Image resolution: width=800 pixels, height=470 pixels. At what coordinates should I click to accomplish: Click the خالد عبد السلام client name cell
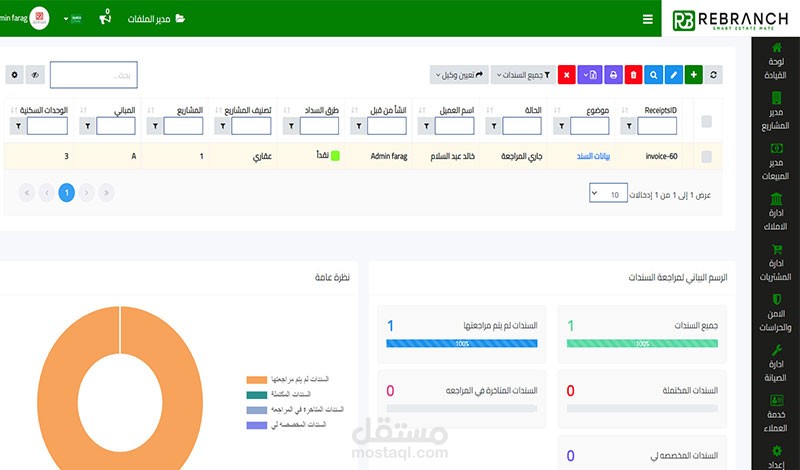point(453,156)
